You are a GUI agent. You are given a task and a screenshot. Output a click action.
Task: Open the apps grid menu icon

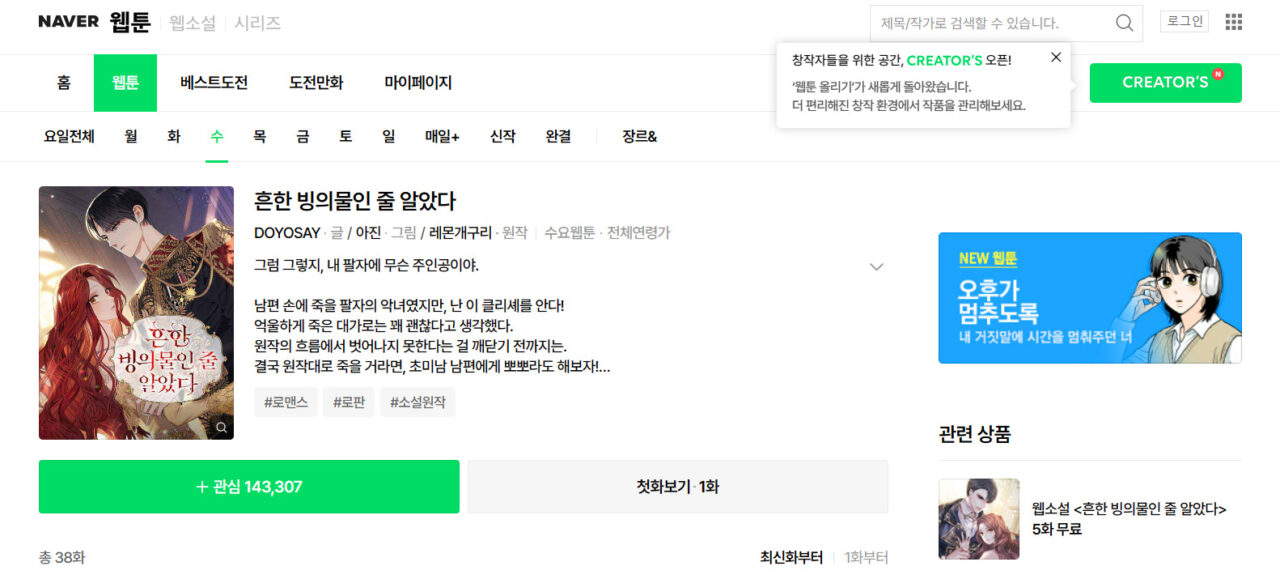click(x=1234, y=22)
